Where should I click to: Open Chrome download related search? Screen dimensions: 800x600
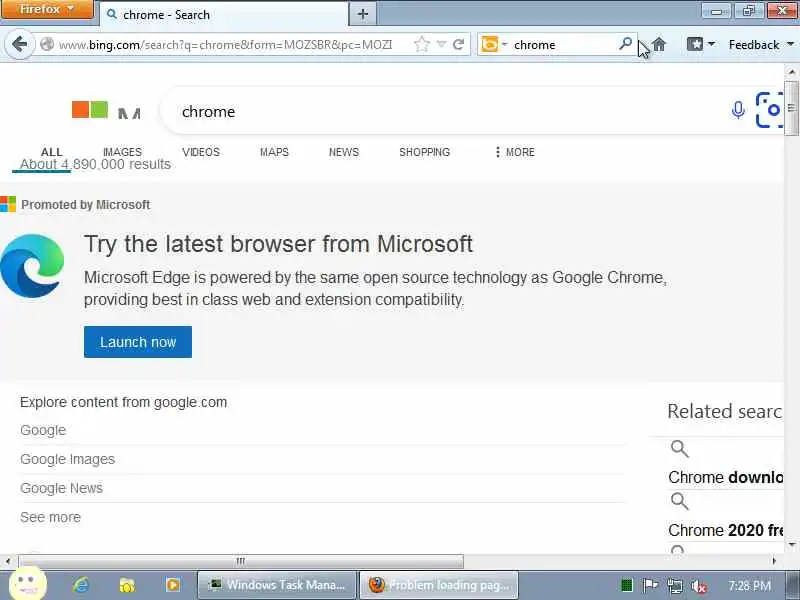(726, 477)
